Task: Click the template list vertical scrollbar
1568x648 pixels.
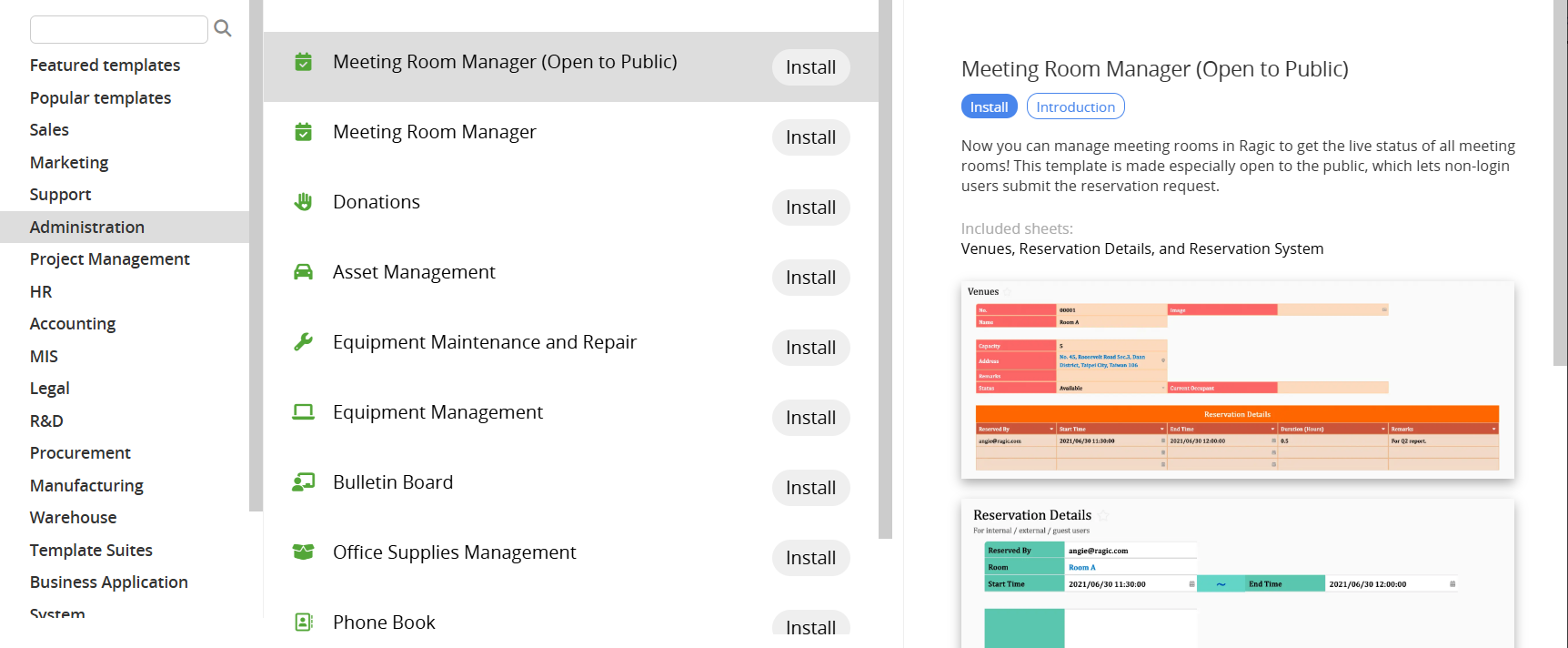Action: [885, 273]
